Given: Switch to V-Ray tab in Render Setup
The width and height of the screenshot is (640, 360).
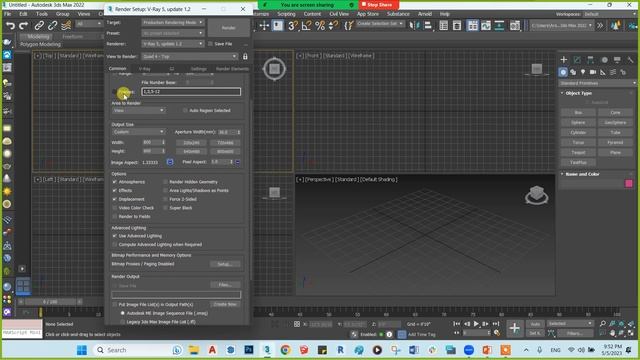Looking at the screenshot, I should [145, 69].
